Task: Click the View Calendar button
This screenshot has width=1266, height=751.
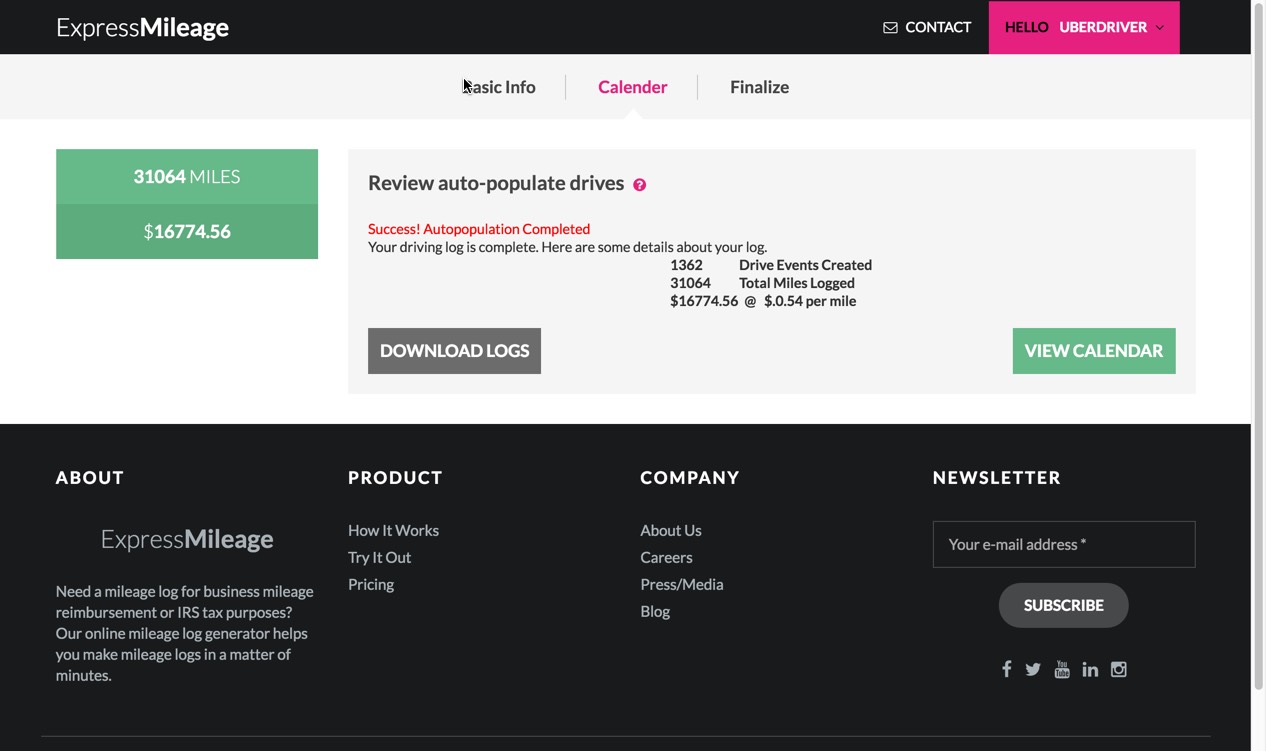Action: click(x=1093, y=351)
